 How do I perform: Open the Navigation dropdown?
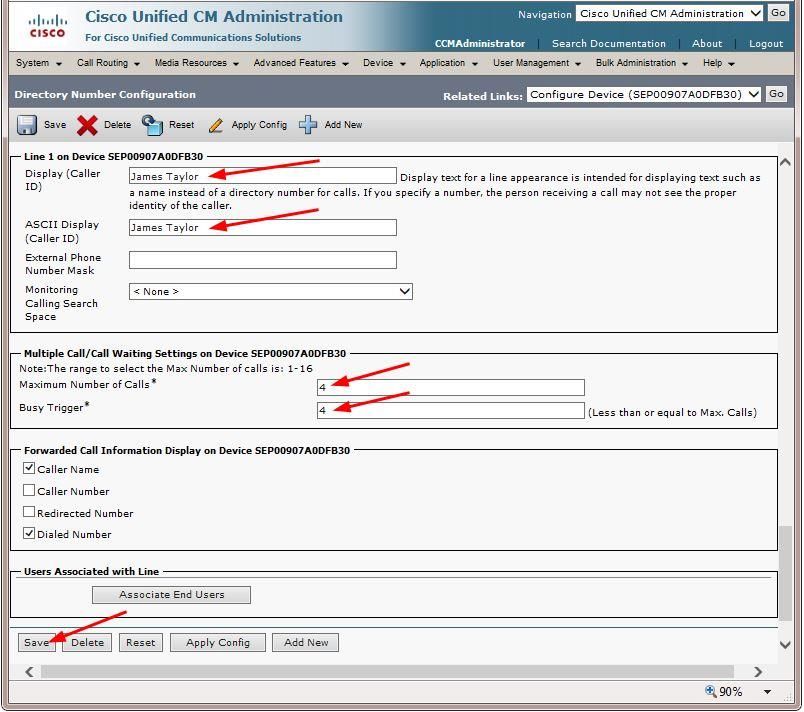click(x=670, y=13)
